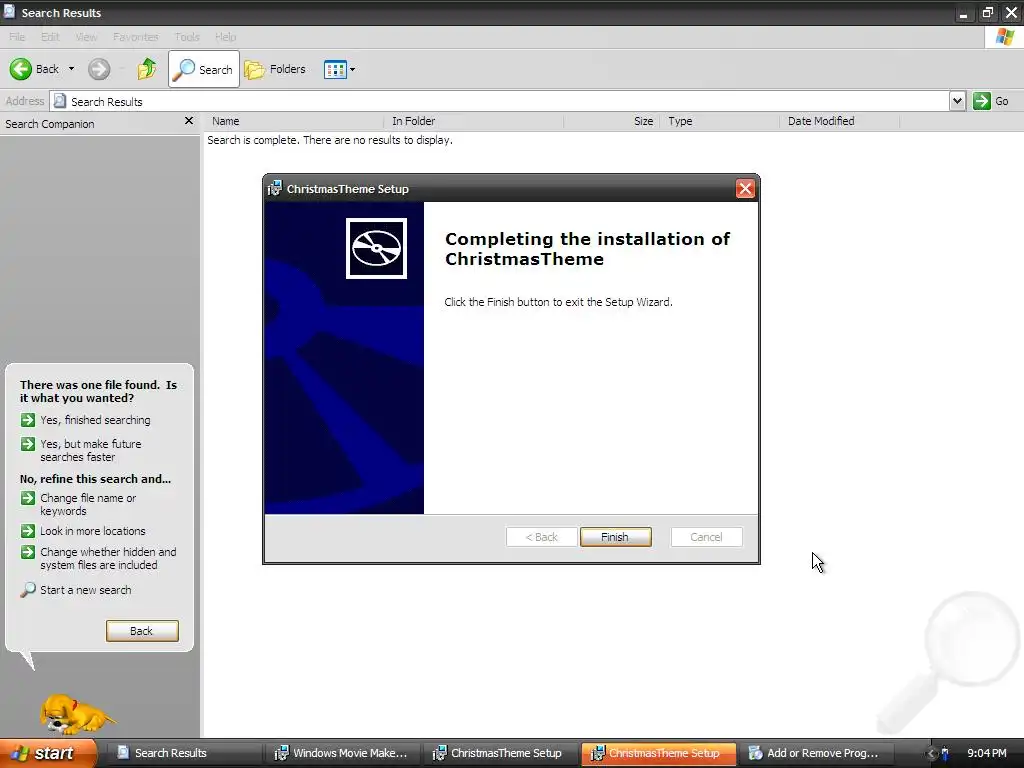Expand the Address bar dropdown
This screenshot has height=768, width=1024.
[957, 101]
